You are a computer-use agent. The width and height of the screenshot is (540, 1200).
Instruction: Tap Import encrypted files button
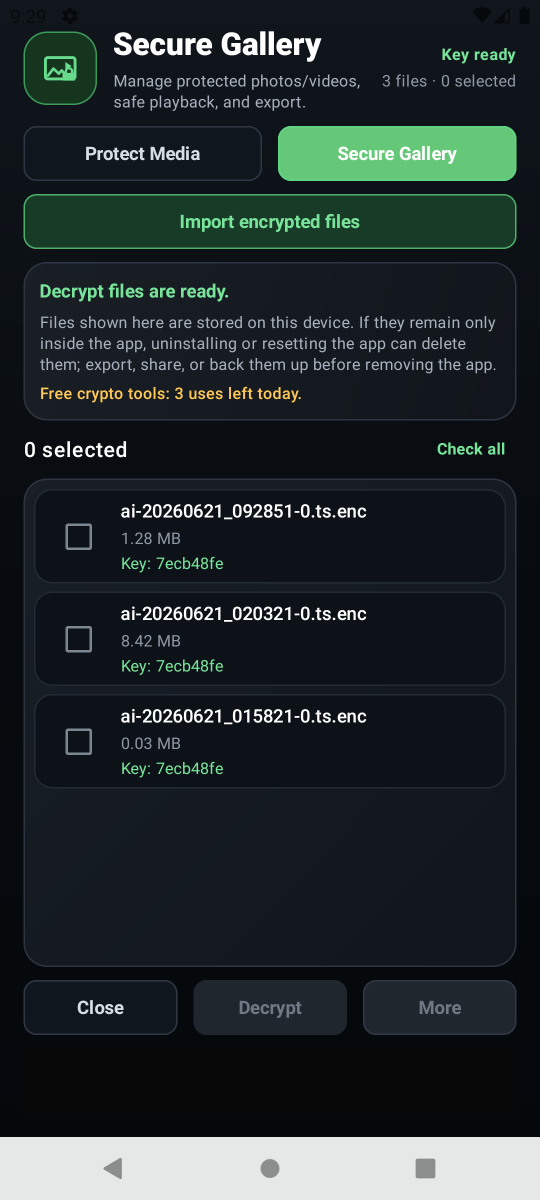click(x=270, y=222)
